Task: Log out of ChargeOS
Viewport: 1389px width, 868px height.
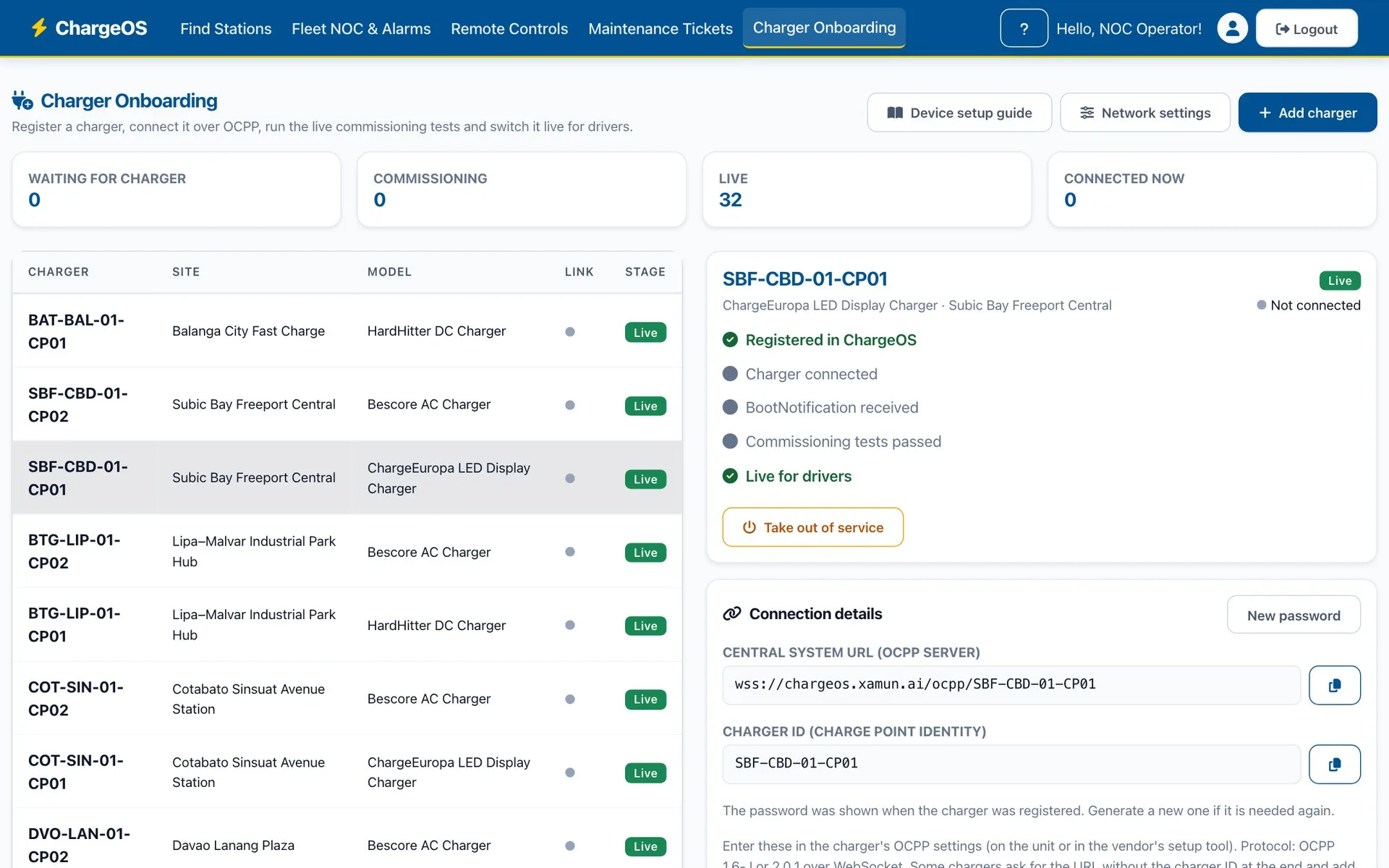Action: tap(1307, 28)
